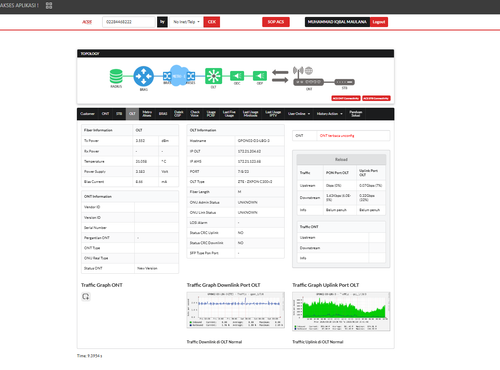Click the SOP ACS button
The height and width of the screenshot is (370, 500).
click(x=276, y=22)
